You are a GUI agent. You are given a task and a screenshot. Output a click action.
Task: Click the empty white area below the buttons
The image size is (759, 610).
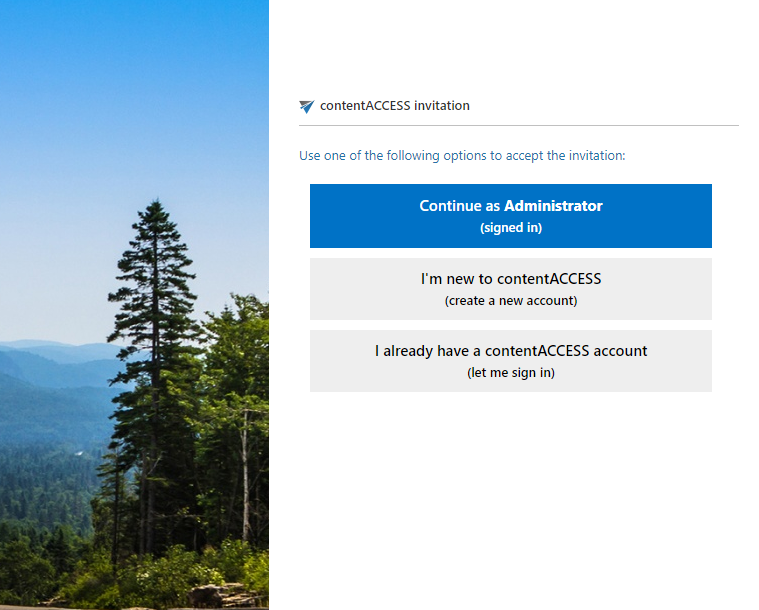[513, 499]
